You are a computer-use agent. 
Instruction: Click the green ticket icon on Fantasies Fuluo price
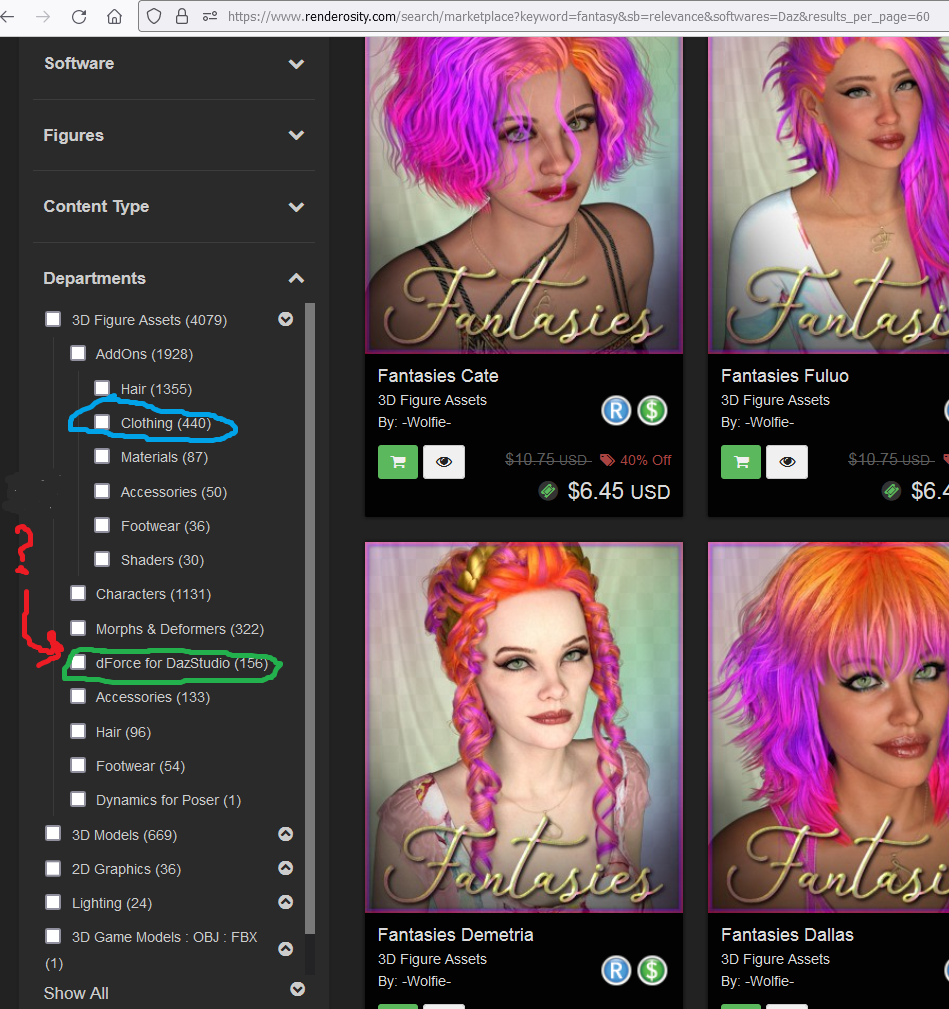click(891, 492)
